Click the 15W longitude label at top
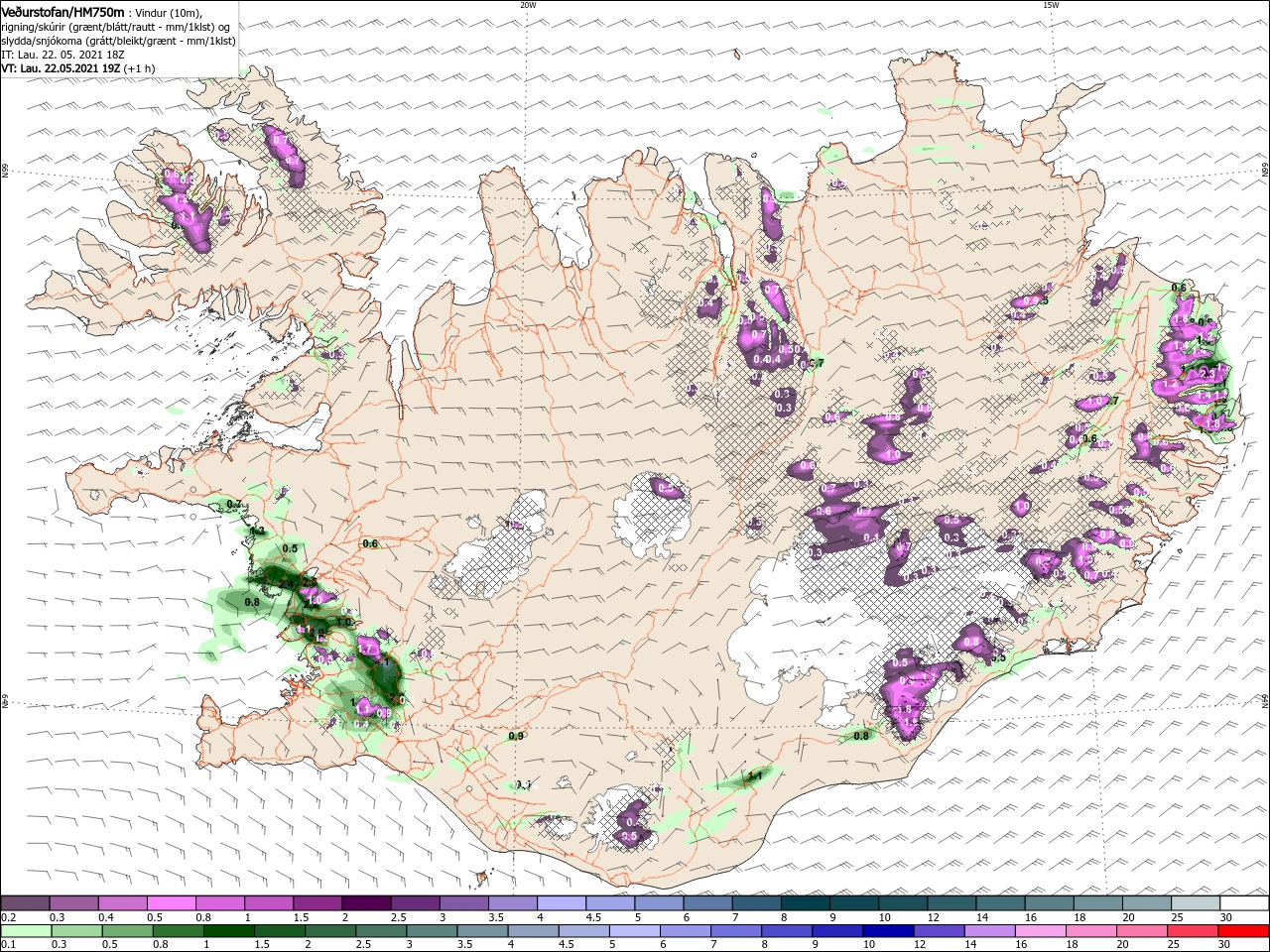 pyautogui.click(x=1051, y=5)
